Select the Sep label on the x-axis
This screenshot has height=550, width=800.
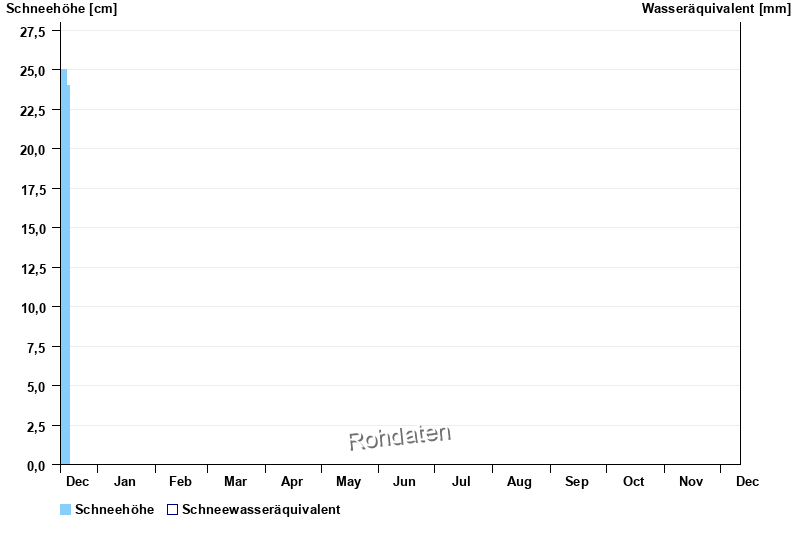pos(577,482)
